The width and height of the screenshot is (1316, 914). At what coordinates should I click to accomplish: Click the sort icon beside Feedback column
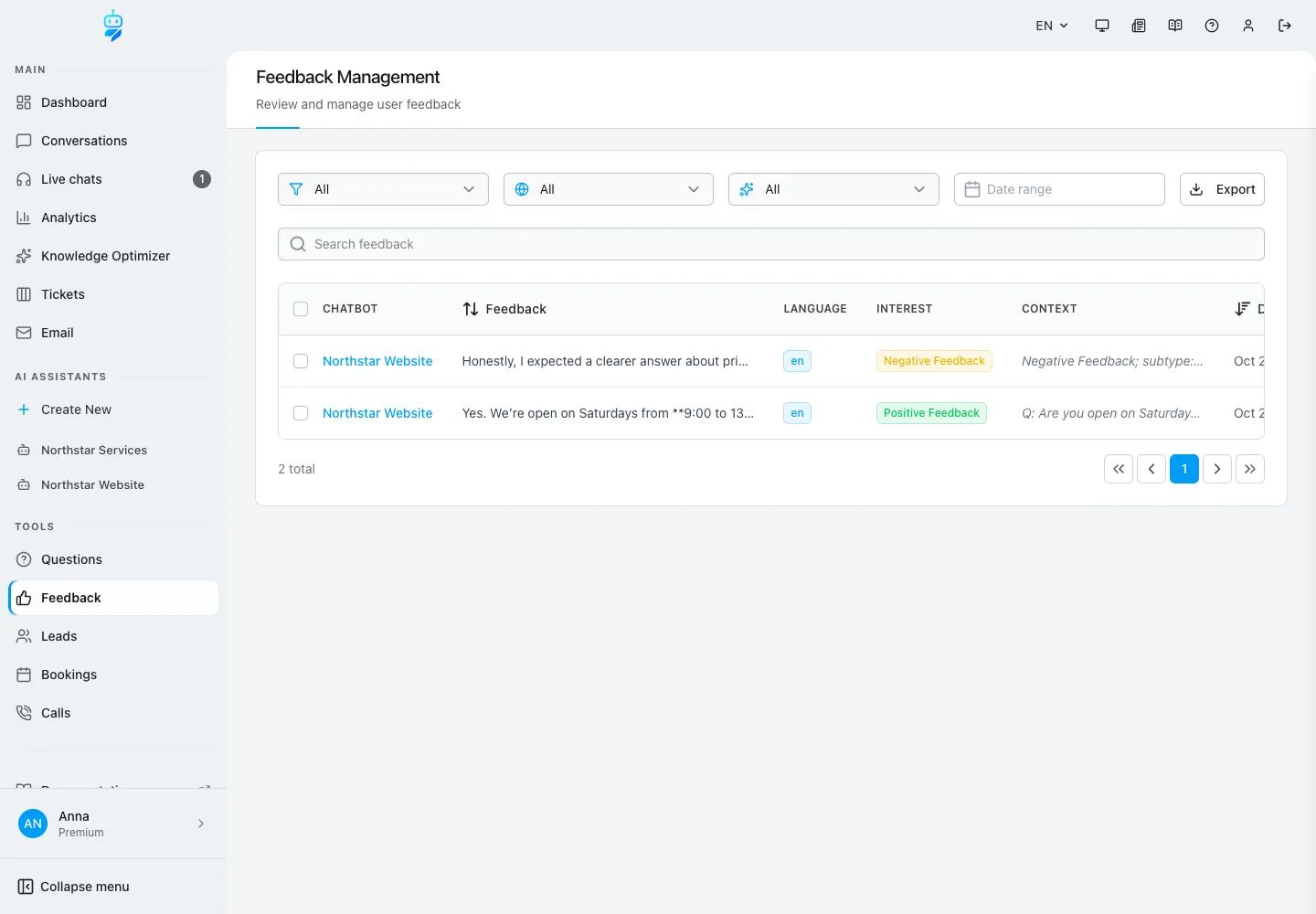coord(471,309)
